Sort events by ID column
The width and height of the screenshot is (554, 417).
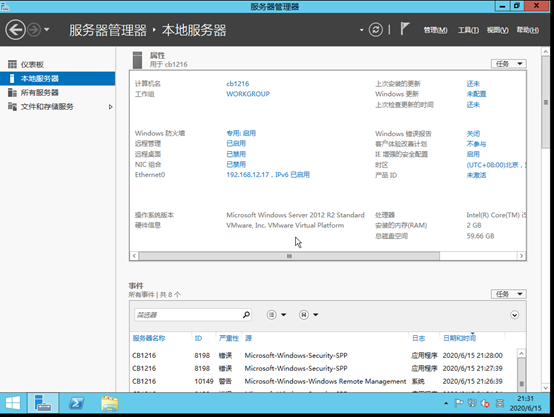pyautogui.click(x=198, y=338)
